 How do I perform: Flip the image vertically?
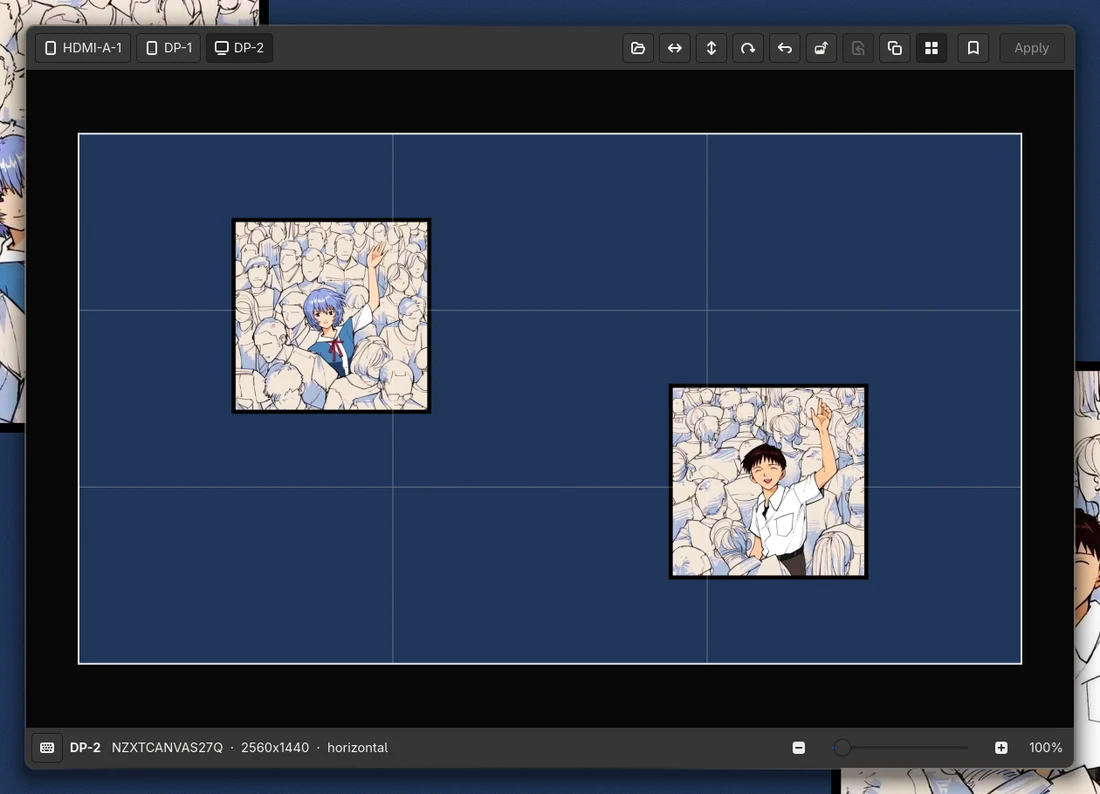coord(711,48)
